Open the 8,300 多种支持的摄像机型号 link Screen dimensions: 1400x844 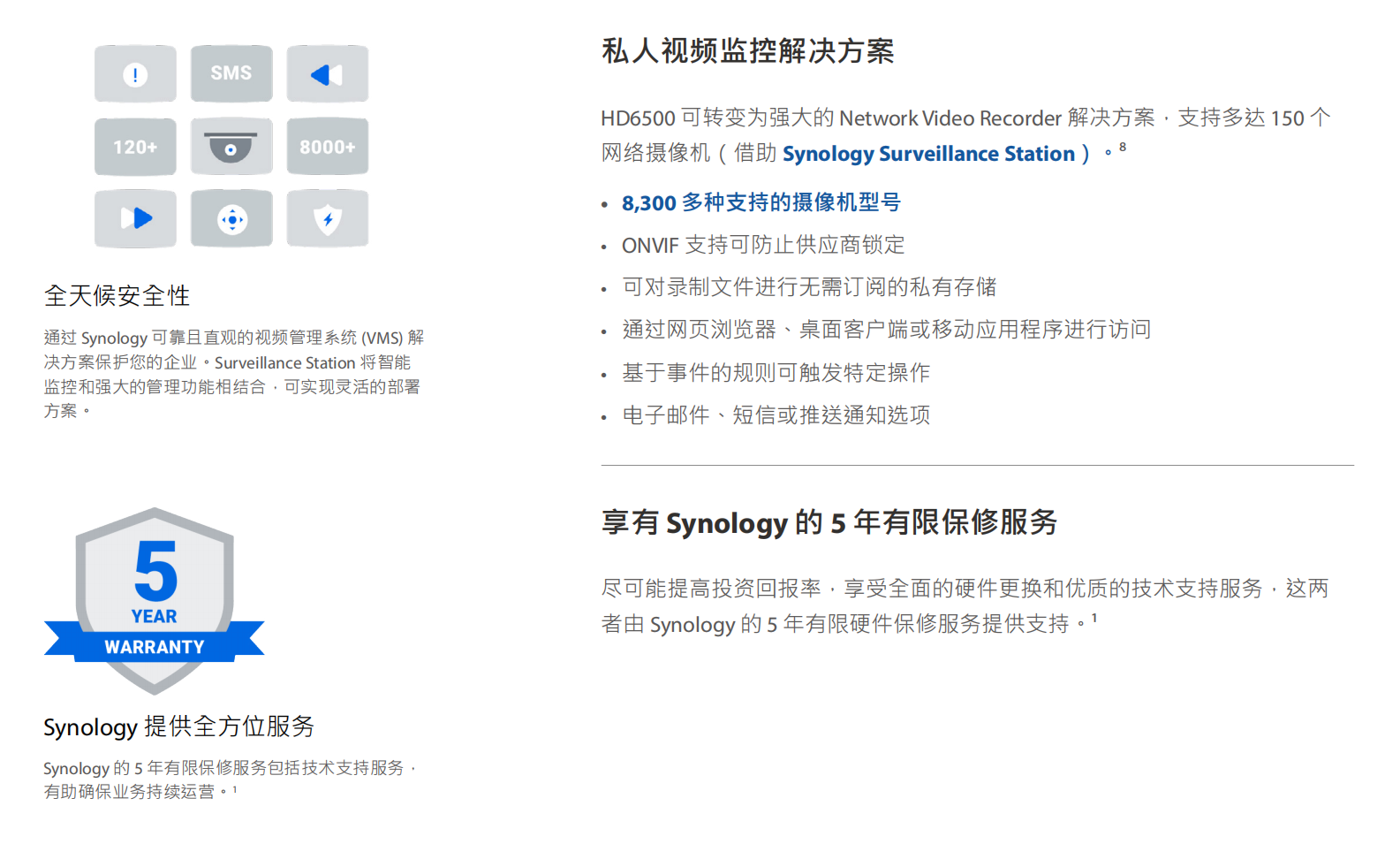(761, 202)
